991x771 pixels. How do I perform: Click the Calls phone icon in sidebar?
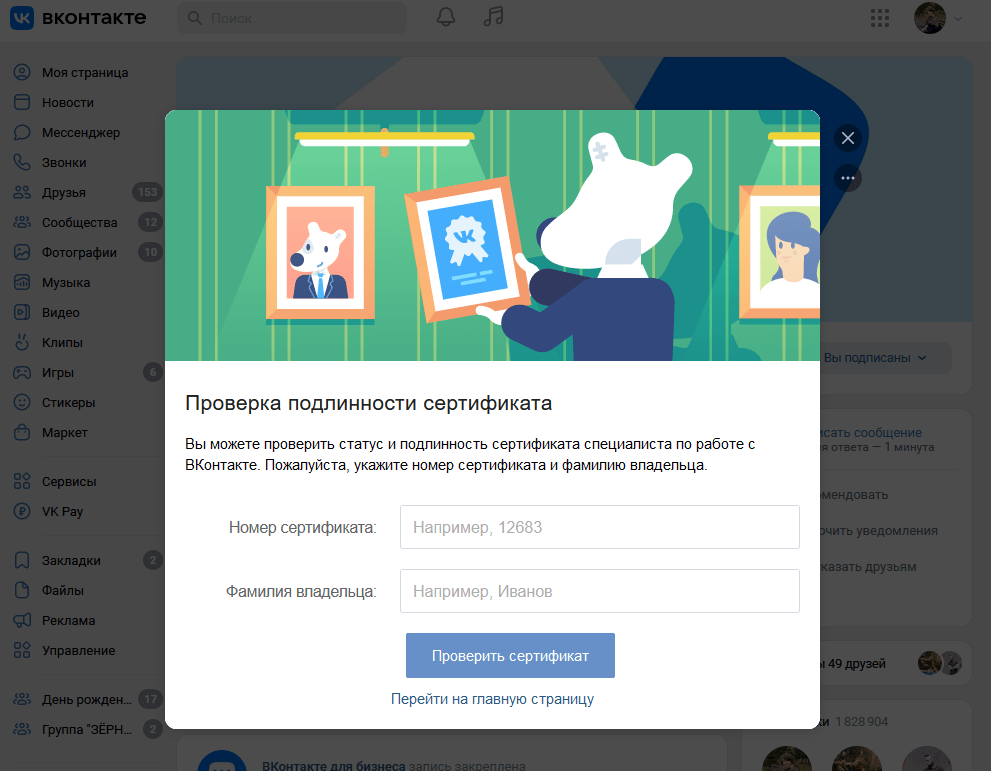click(x=22, y=163)
